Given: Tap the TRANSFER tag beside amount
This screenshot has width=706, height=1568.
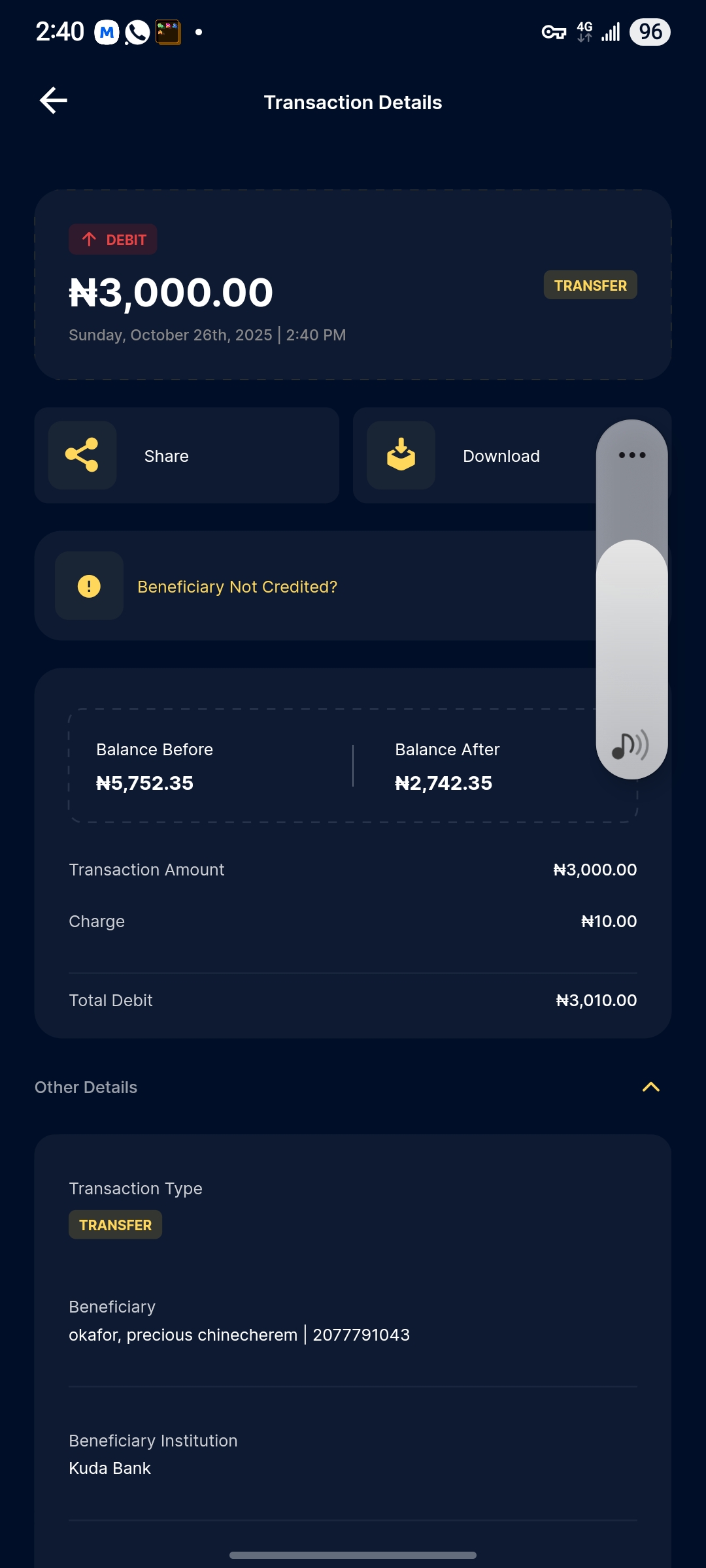Looking at the screenshot, I should [590, 286].
